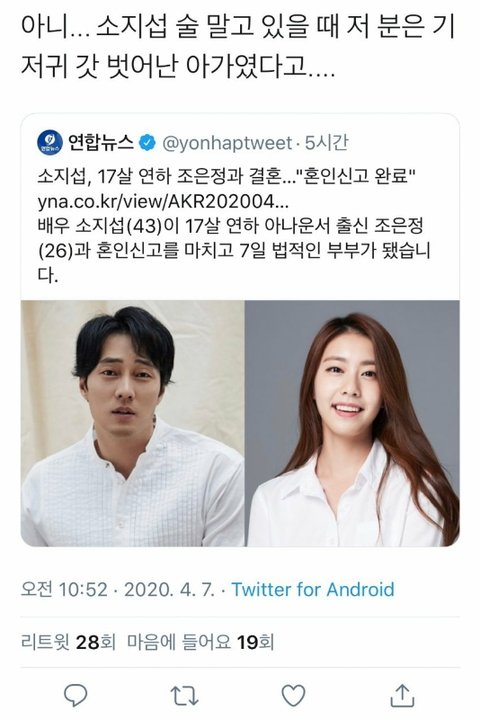Viewport: 480px width, 719px height.
Task: Like the tweet with heart icon
Action: [293, 695]
